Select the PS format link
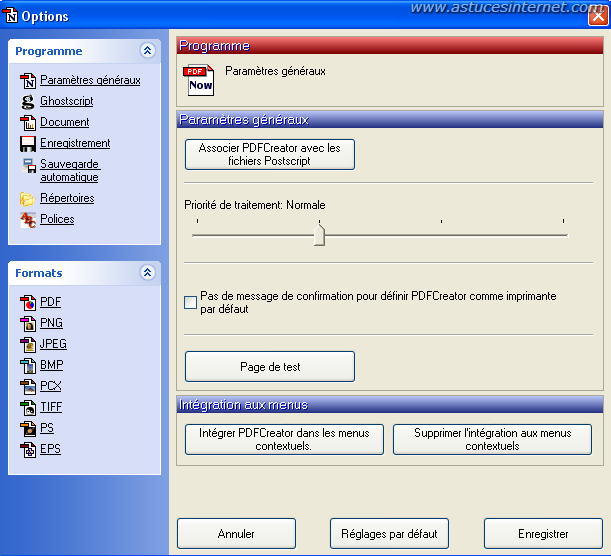611x556 pixels. tap(47, 428)
